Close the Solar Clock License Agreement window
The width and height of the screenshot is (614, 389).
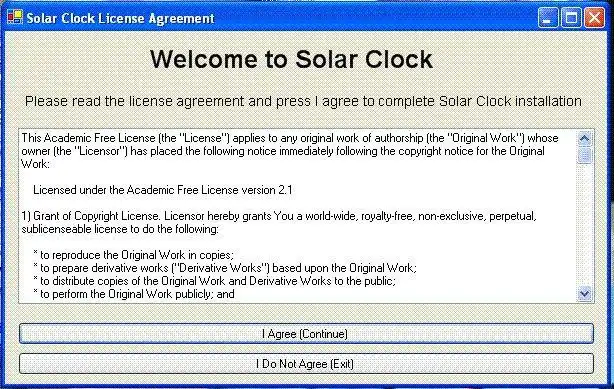click(594, 18)
